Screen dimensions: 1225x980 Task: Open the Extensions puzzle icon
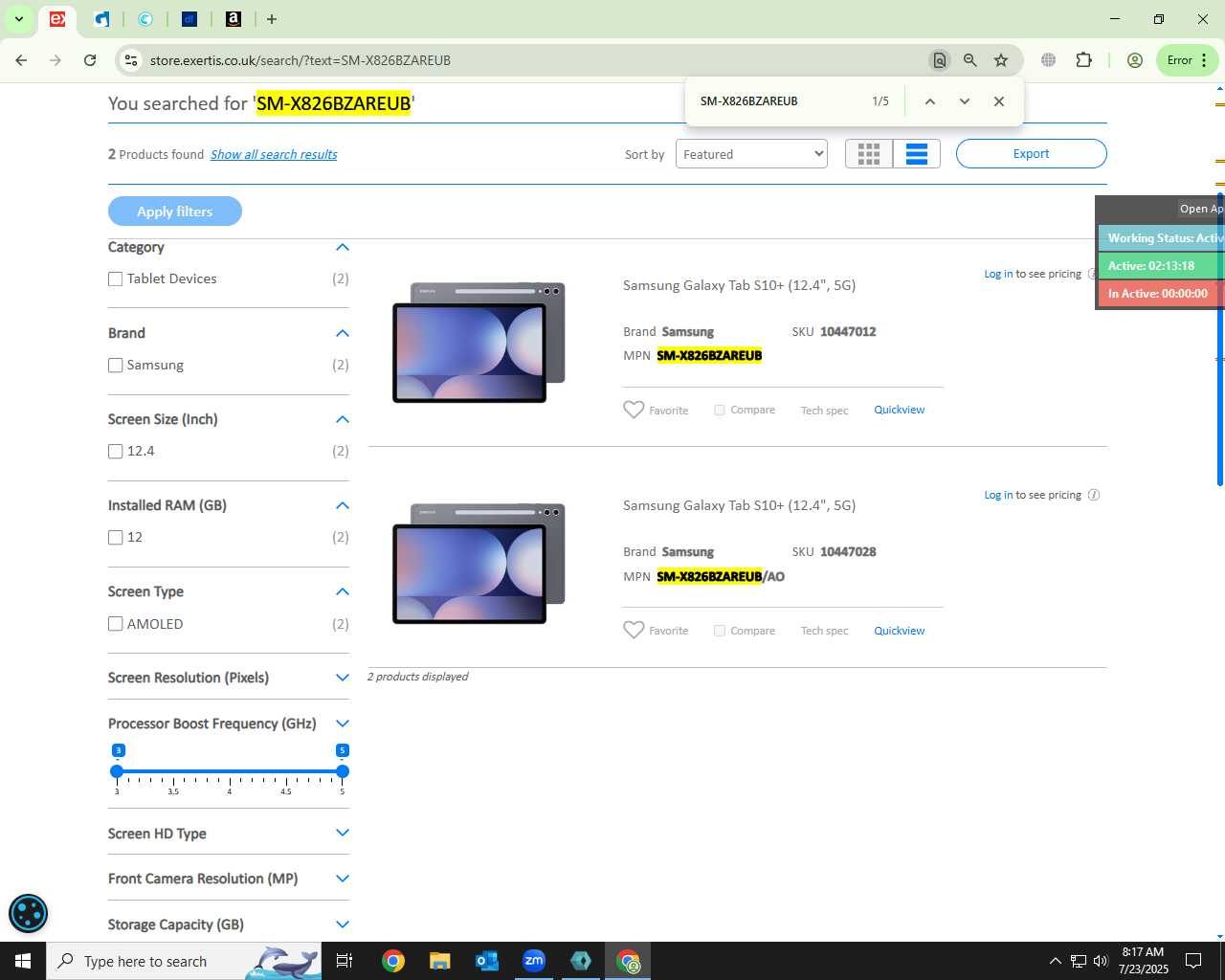tap(1083, 60)
